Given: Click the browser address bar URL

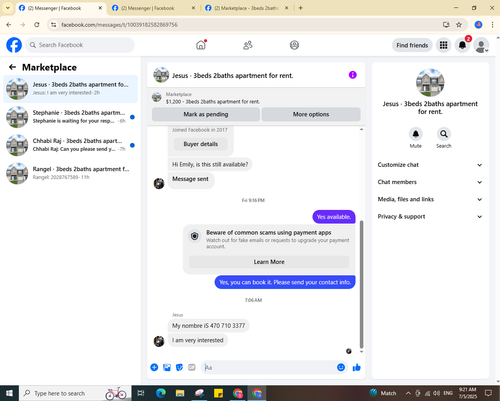Looking at the screenshot, I should pos(119,25).
